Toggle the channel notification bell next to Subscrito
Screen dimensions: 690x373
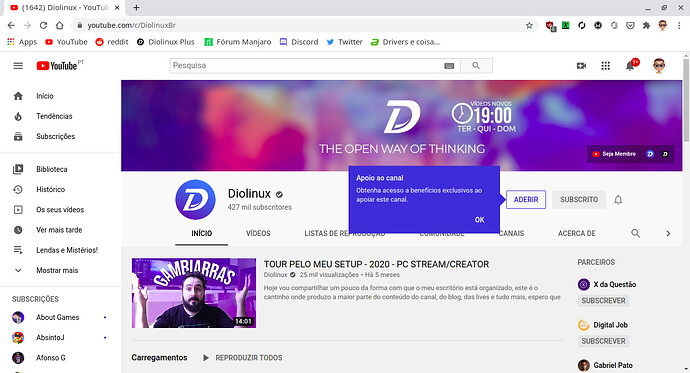[x=618, y=200]
